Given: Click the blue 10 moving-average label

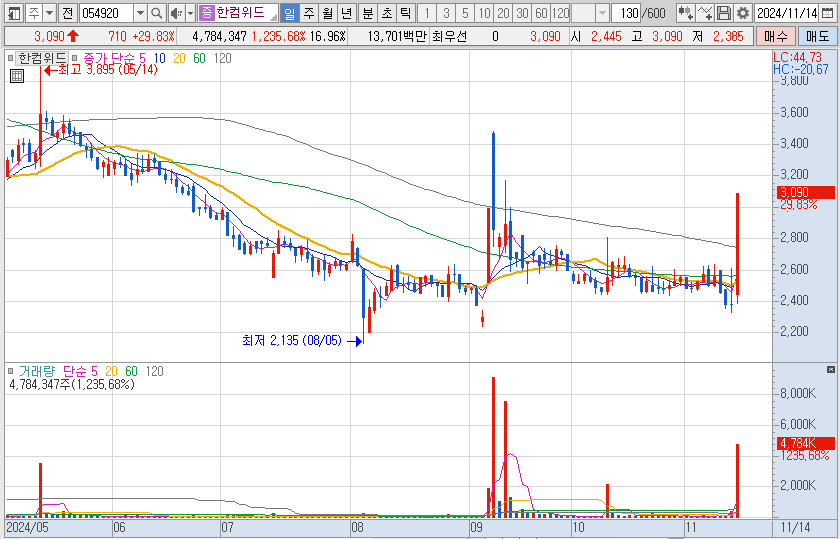Looking at the screenshot, I should coord(160,58).
